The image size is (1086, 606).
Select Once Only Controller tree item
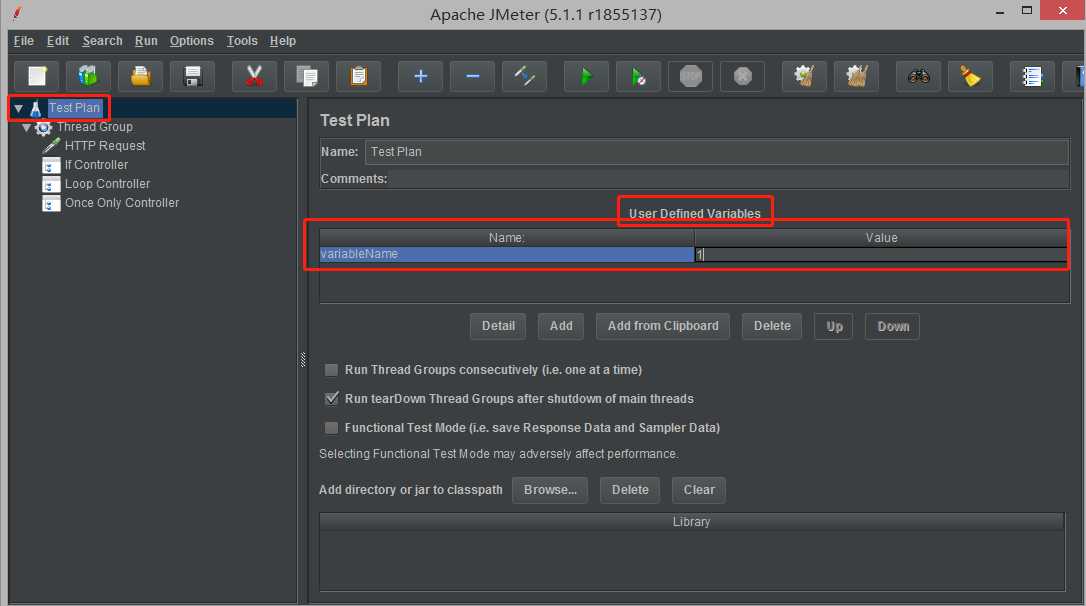(x=122, y=203)
